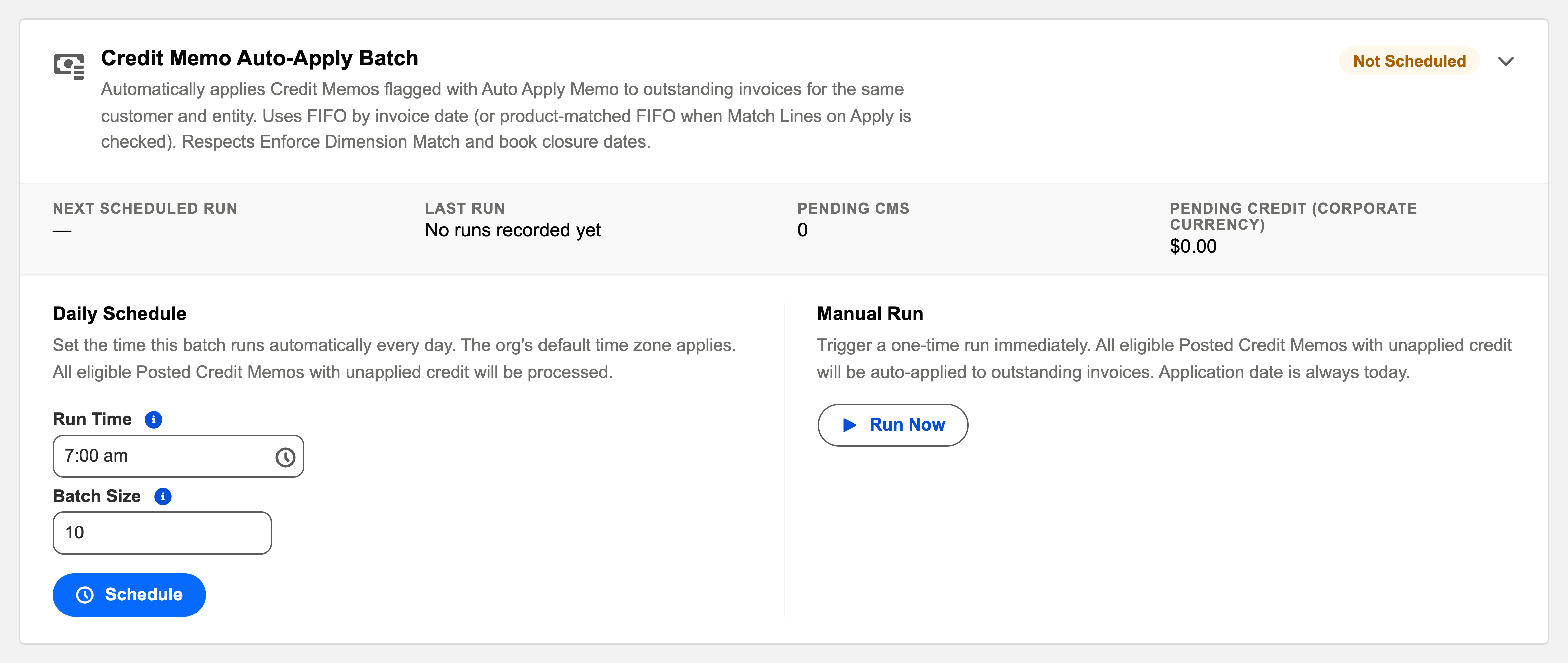Click the credit memo batch icon
Image resolution: width=1568 pixels, height=663 pixels.
click(x=69, y=66)
